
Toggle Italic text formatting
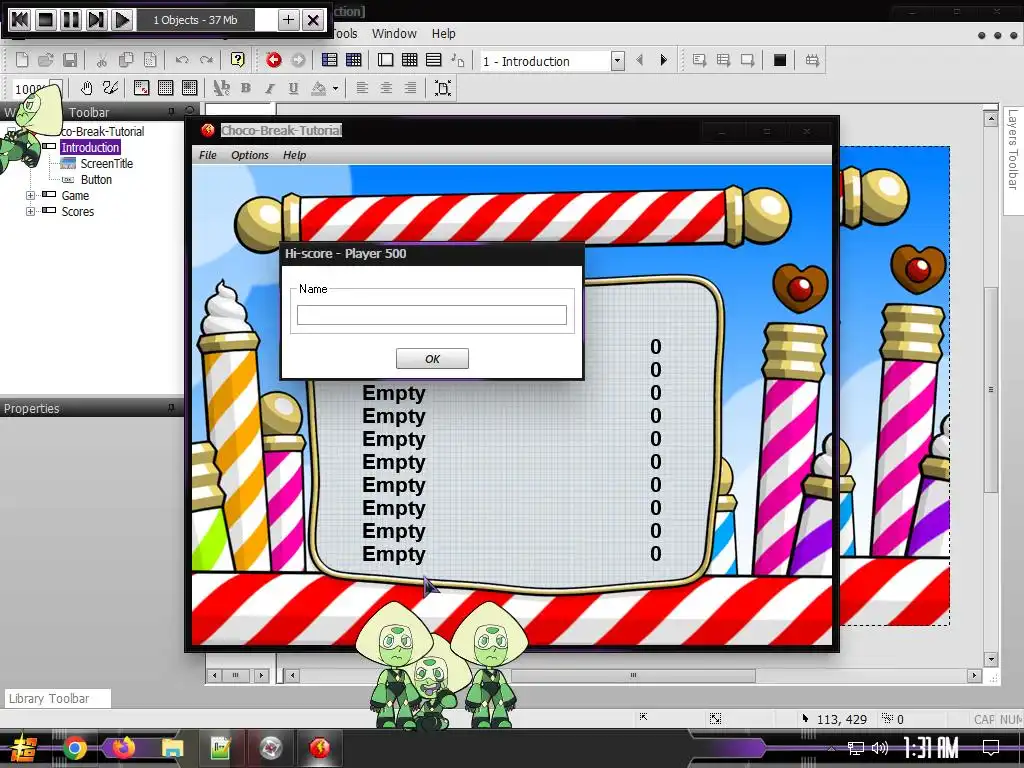tap(270, 88)
